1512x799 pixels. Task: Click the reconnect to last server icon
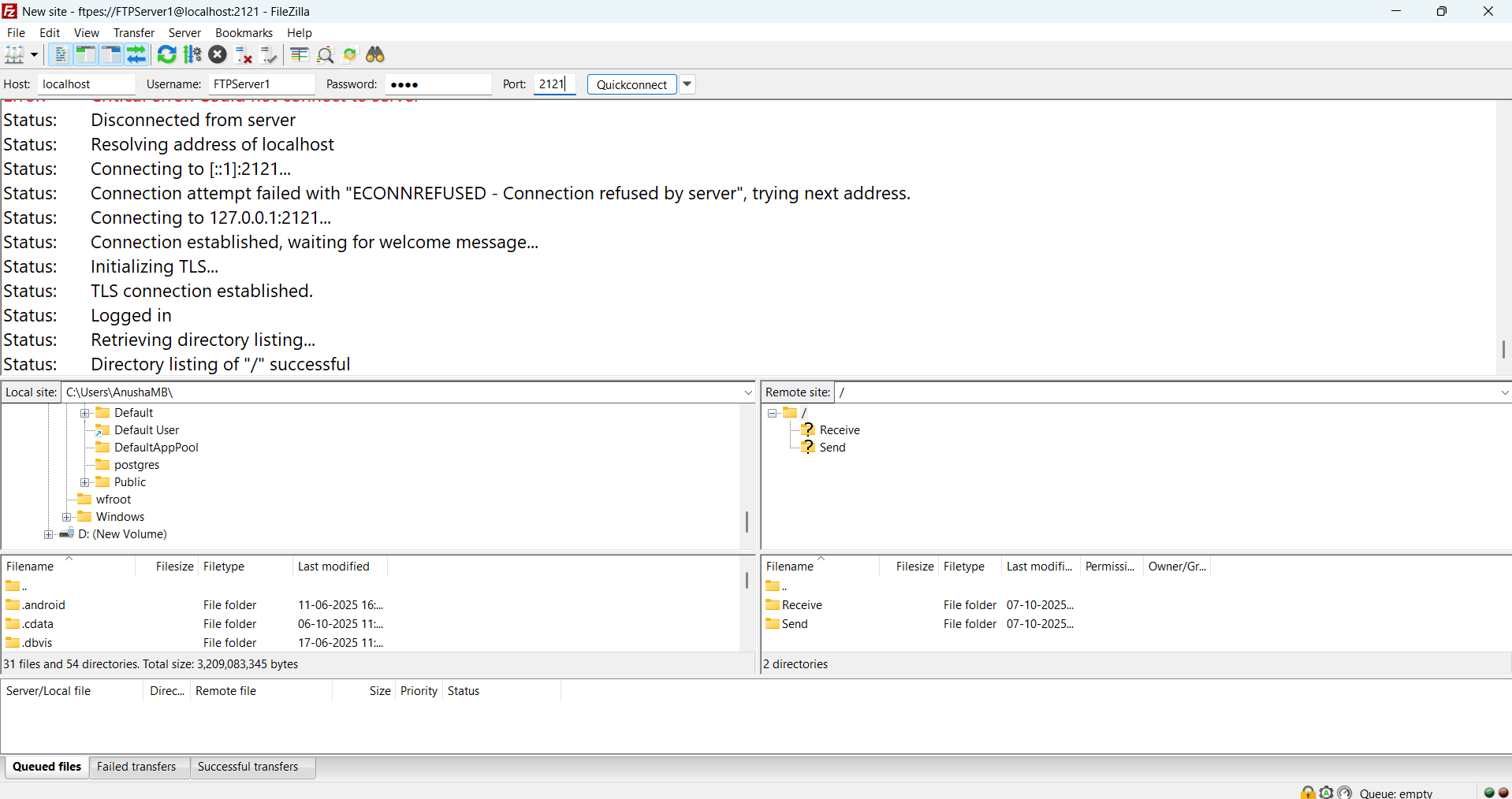coord(269,54)
